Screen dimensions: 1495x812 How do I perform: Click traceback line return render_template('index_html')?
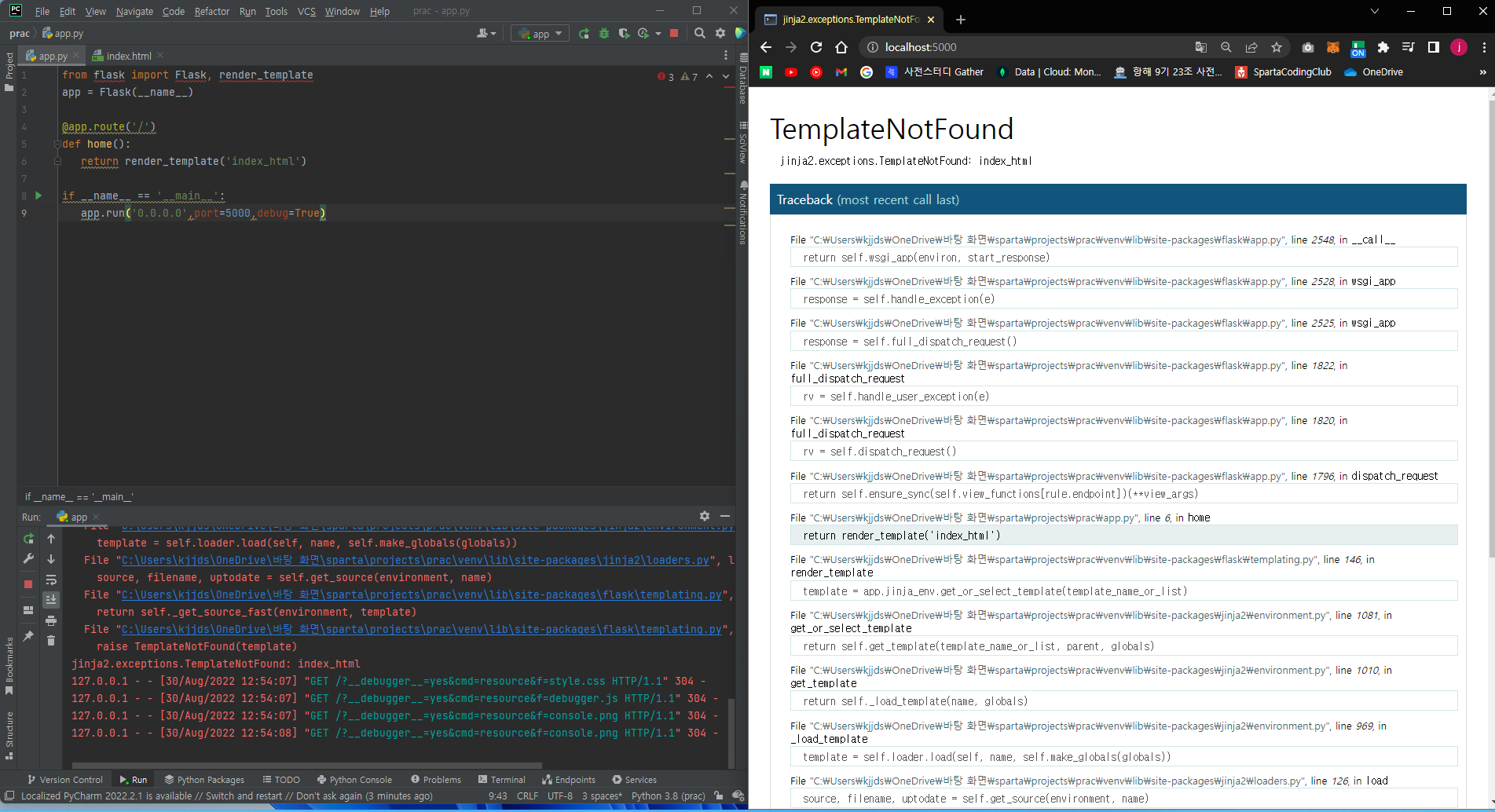coord(1123,536)
